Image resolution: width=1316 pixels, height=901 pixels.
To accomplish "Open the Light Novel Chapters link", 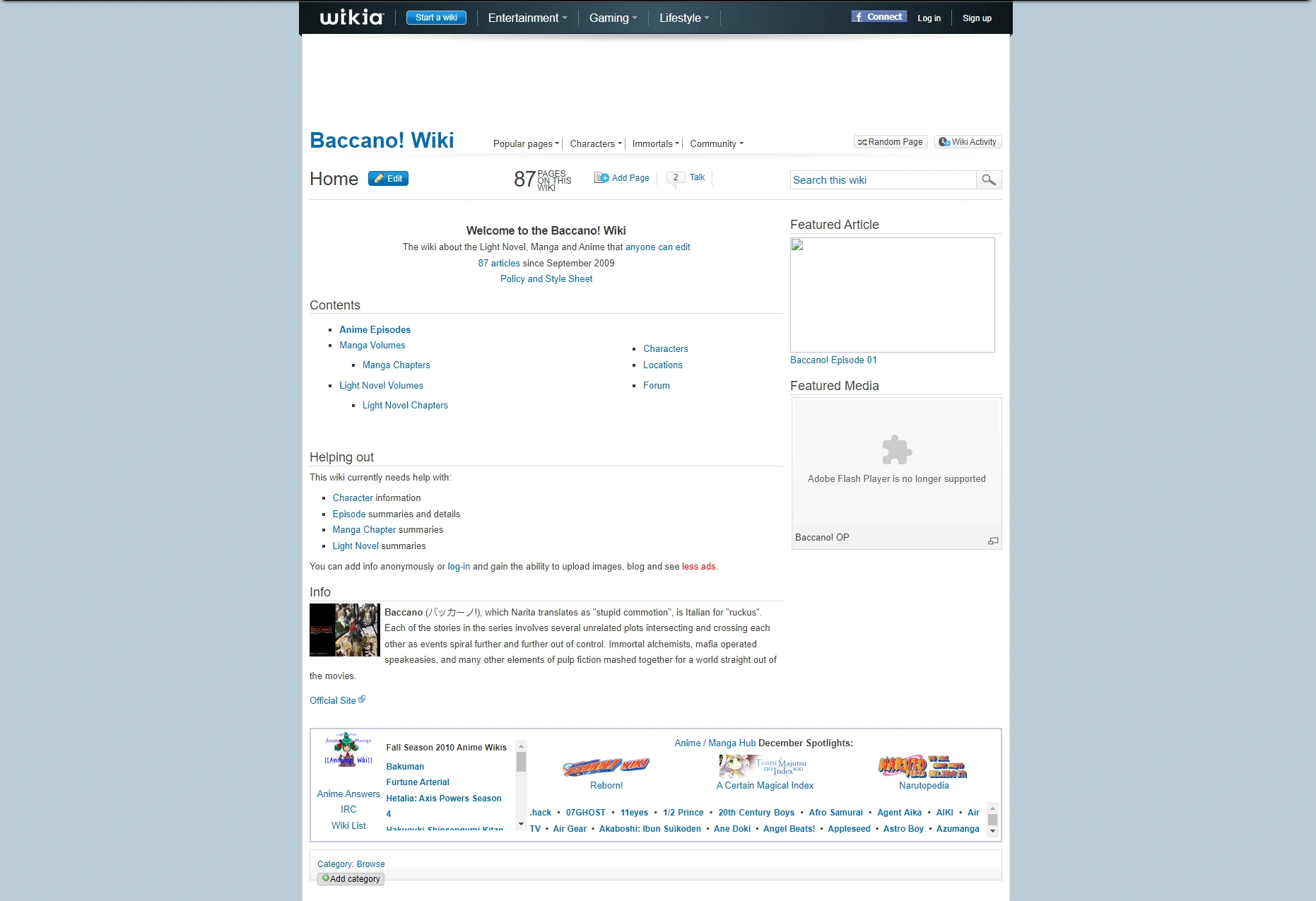I will pos(405,405).
